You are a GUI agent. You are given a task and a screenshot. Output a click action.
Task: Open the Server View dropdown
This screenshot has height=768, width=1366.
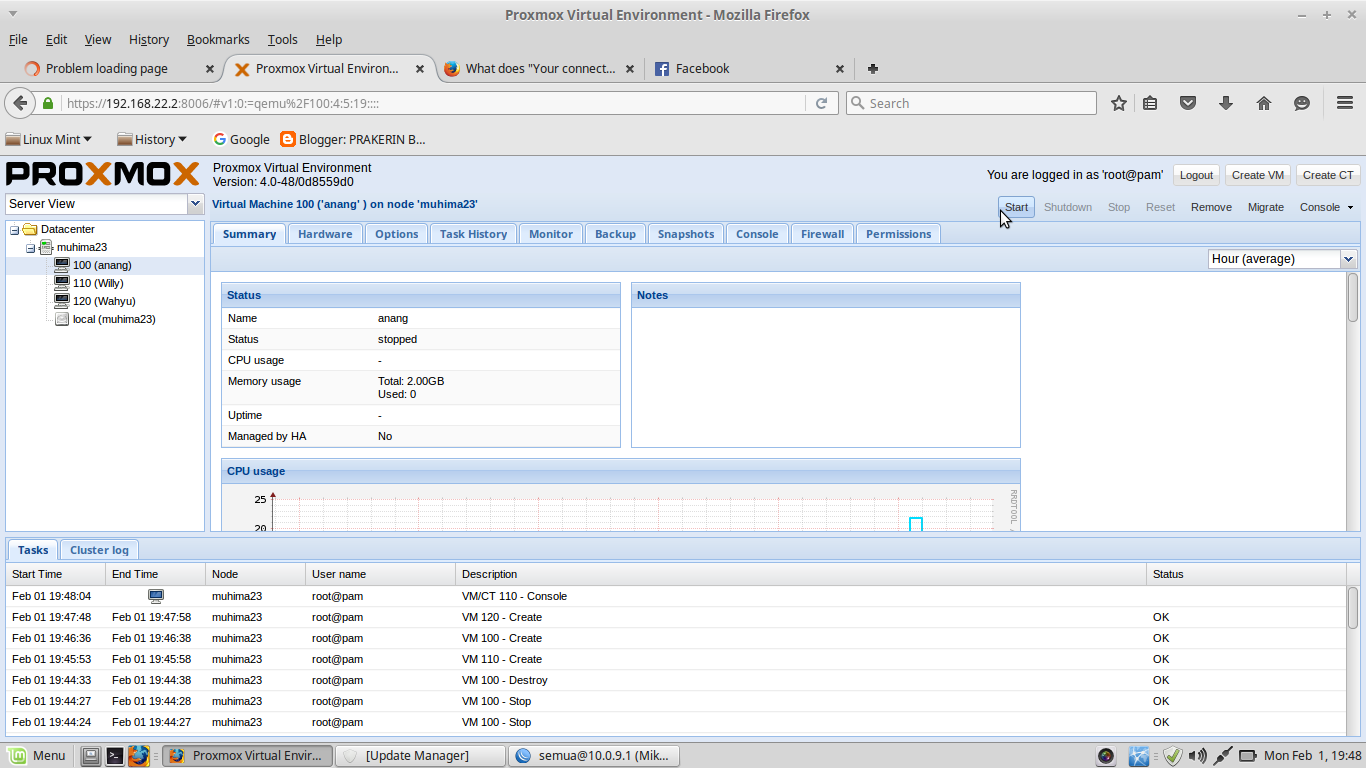pos(195,203)
